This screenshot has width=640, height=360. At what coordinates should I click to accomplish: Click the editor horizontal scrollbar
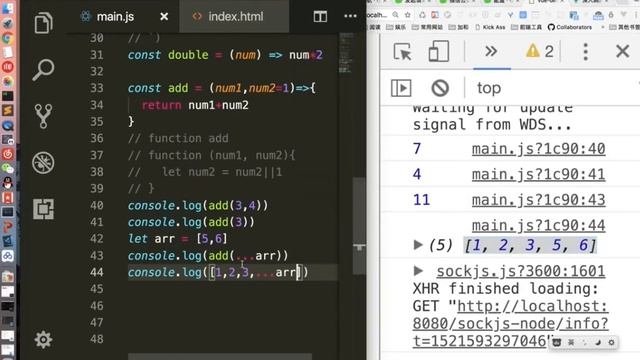point(220,357)
